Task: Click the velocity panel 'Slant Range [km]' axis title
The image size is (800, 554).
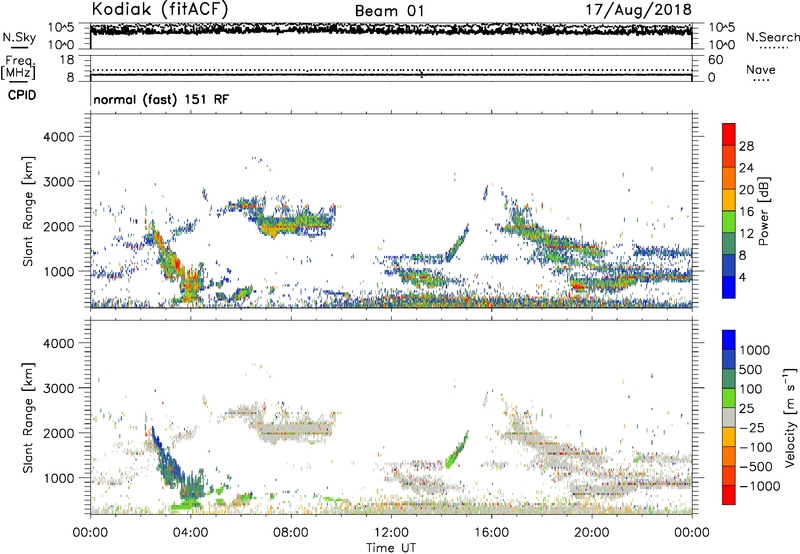Action: click(x=28, y=418)
